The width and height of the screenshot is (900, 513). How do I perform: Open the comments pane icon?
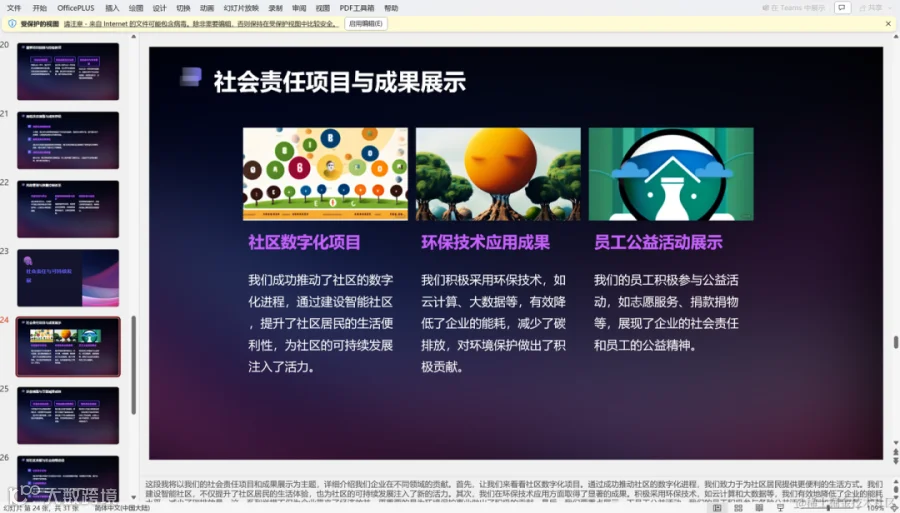coord(842,8)
